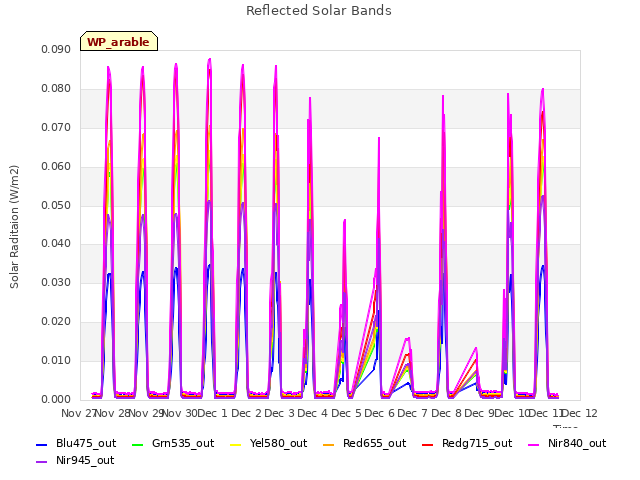Image resolution: width=640 pixels, height=480 pixels.
Task: Click the WP_arable annotation box
Action: 119,41
